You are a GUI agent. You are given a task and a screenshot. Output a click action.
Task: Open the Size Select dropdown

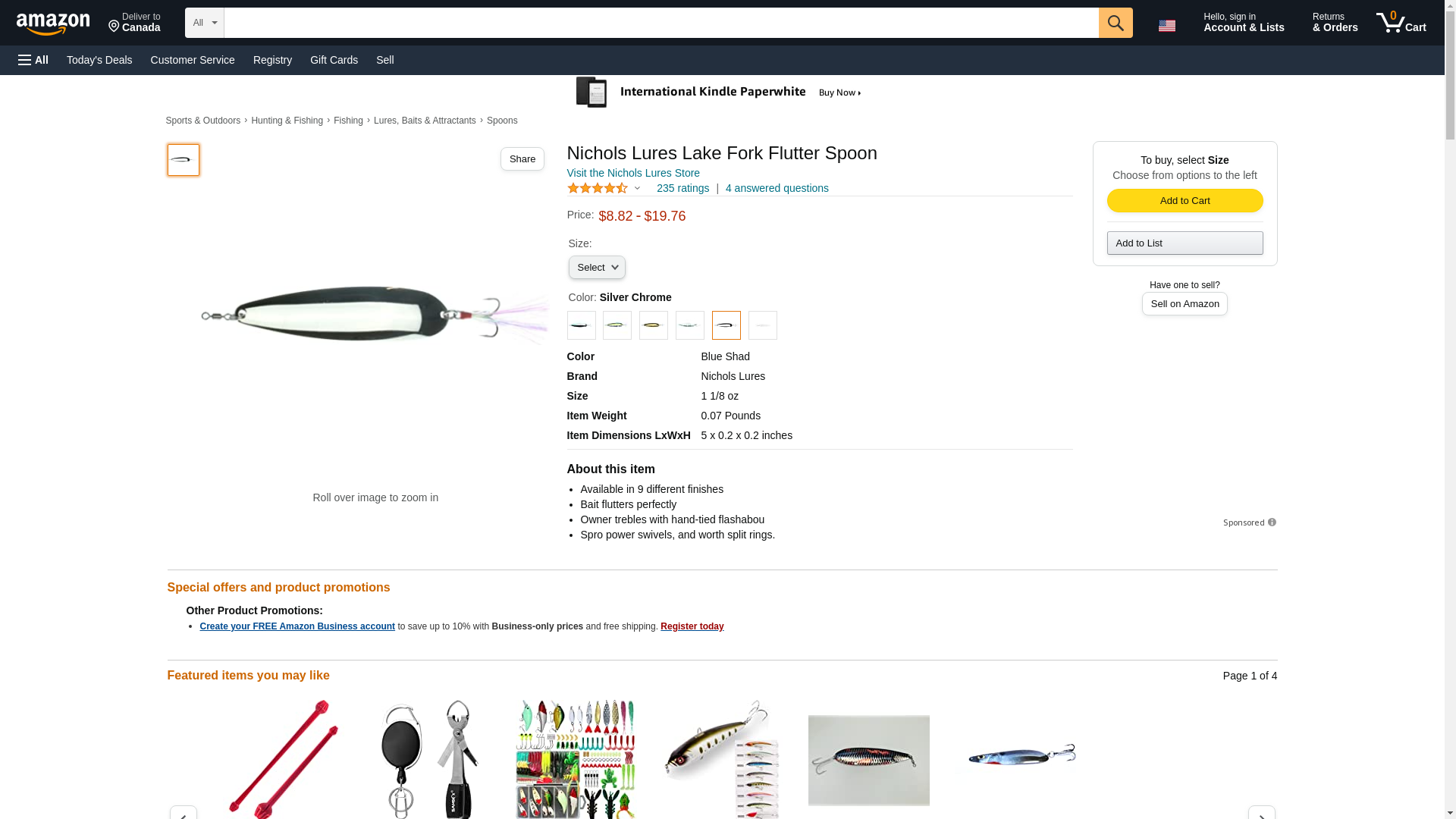[597, 268]
